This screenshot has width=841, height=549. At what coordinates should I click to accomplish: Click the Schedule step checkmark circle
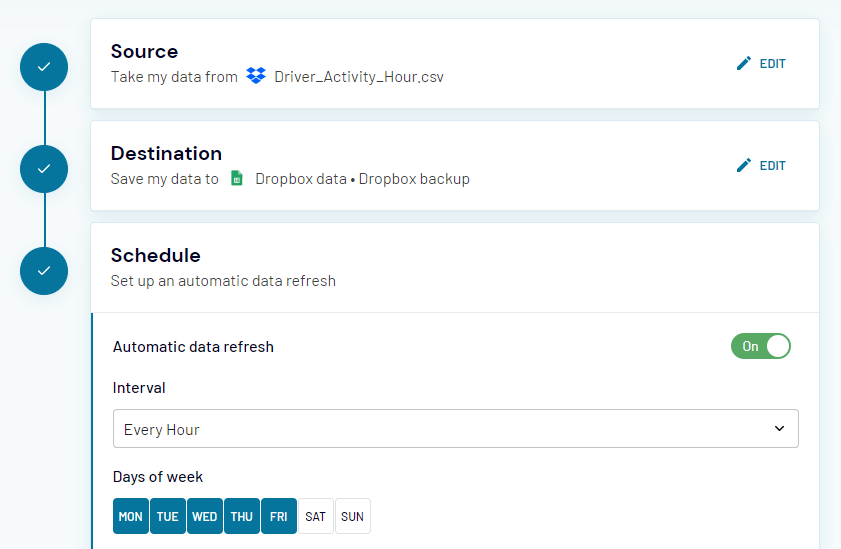click(x=44, y=271)
